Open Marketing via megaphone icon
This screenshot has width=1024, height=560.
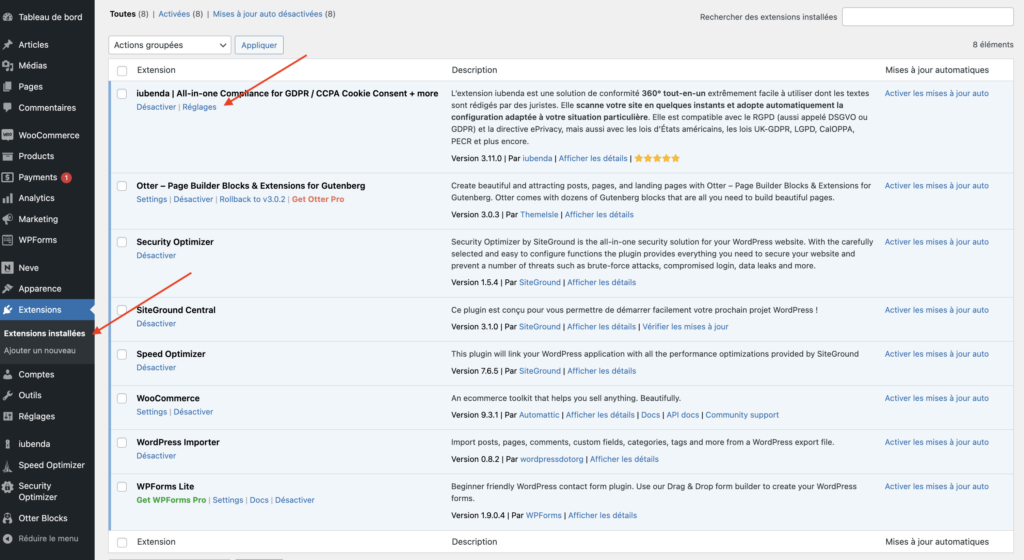pyautogui.click(x=8, y=219)
